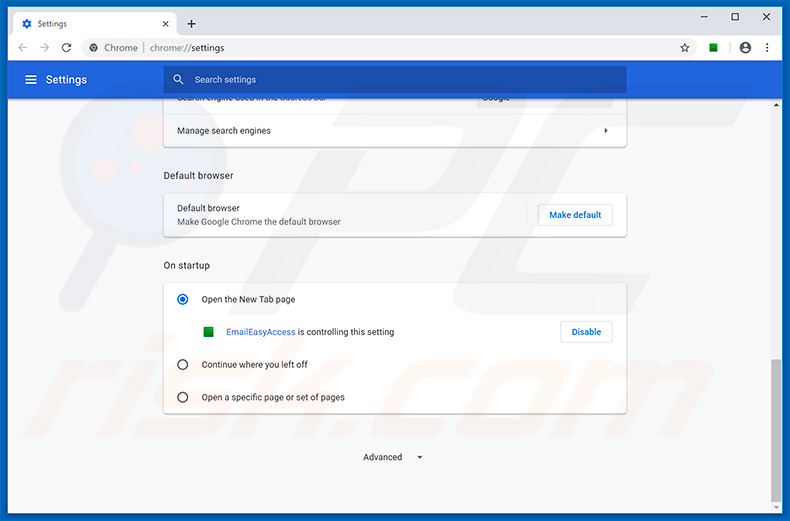790x521 pixels.
Task: Select Open a specific page or set of pages
Action: pos(182,397)
